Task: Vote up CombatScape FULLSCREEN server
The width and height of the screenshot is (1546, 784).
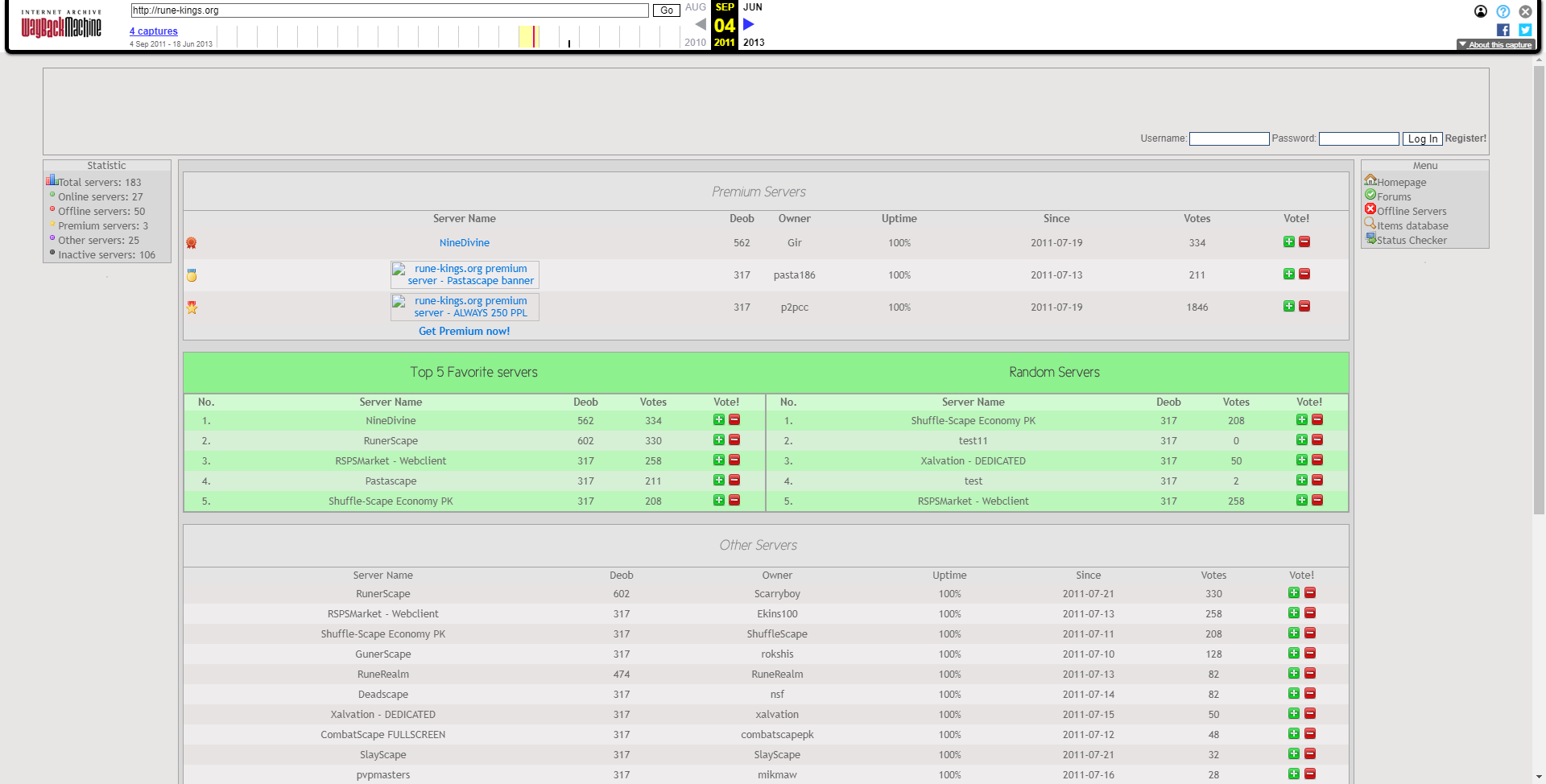Action: click(1294, 733)
